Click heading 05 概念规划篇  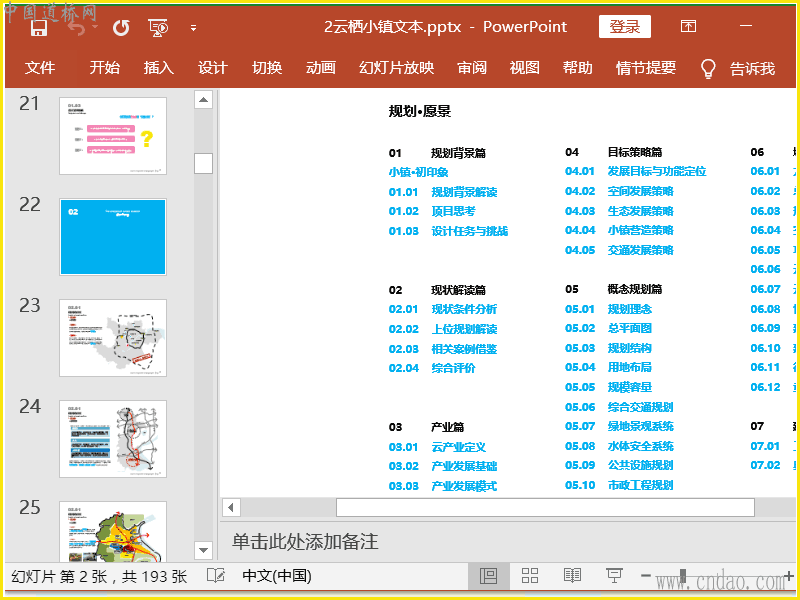point(614,289)
